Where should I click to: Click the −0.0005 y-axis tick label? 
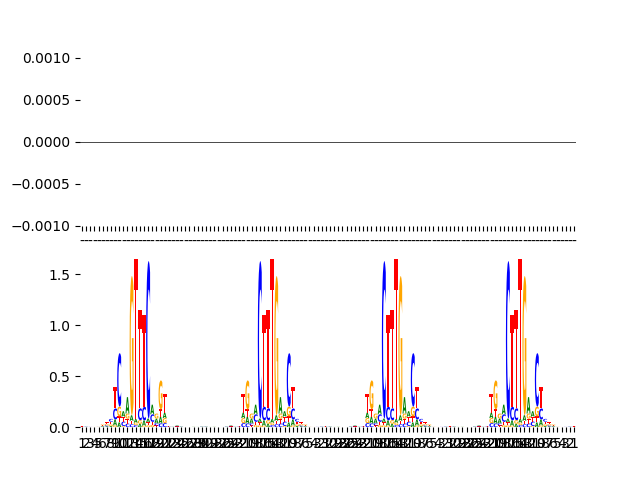point(42,184)
